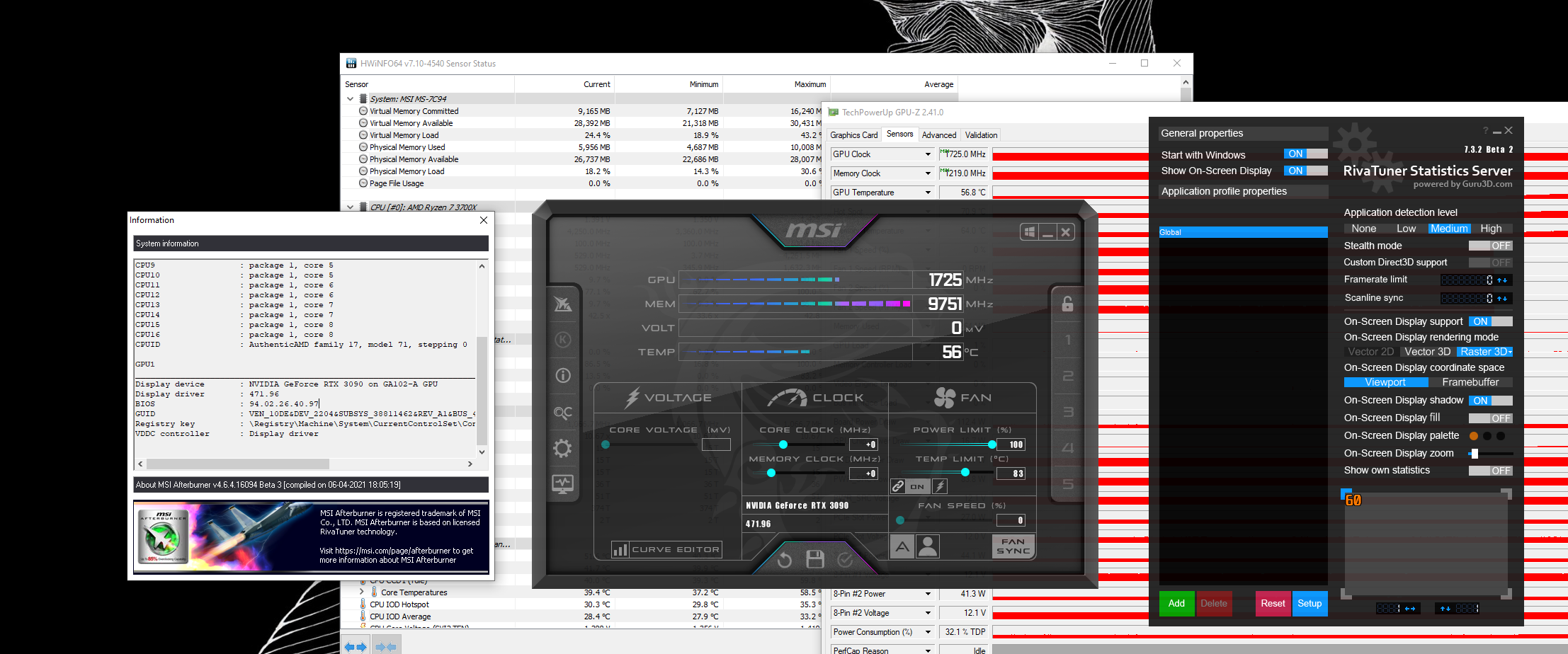This screenshot has width=1568, height=654.
Task: Toggle fan auto mode 'A' icon
Action: [902, 546]
